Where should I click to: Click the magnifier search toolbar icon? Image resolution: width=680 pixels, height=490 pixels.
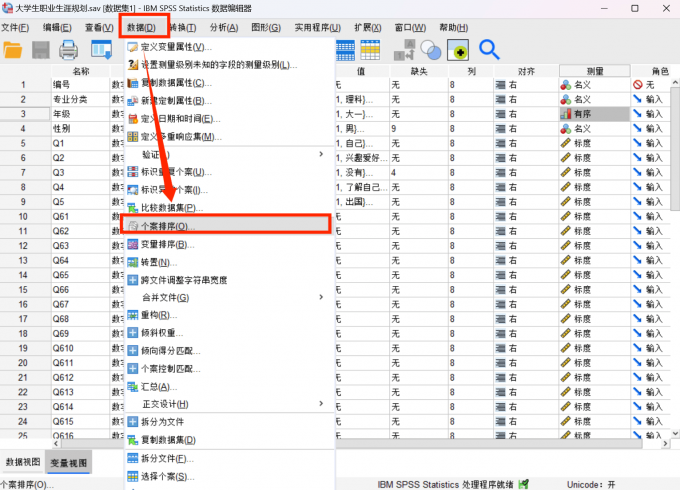489,50
